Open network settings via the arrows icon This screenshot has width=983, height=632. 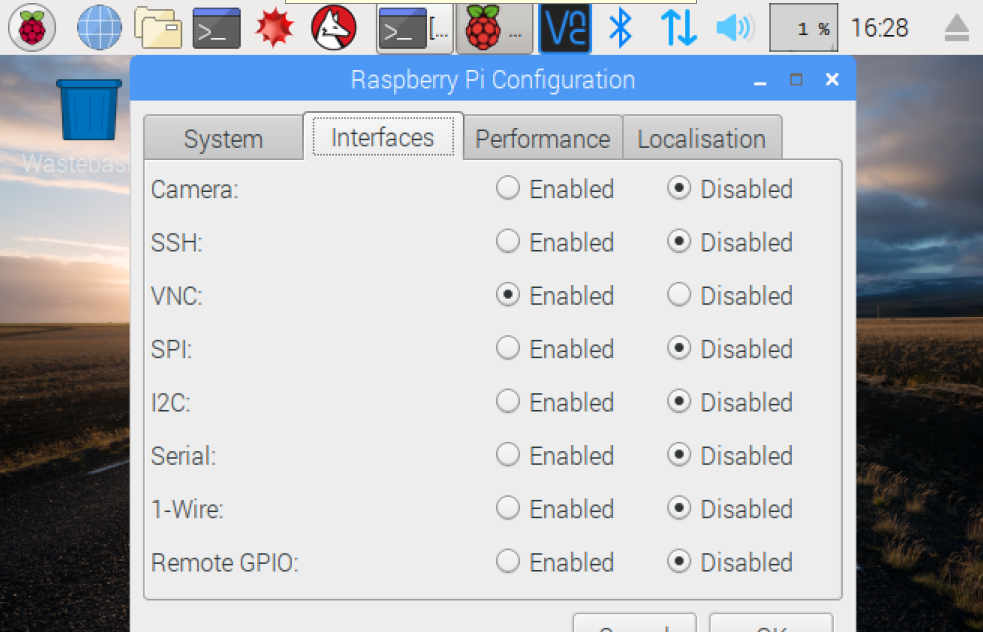pyautogui.click(x=679, y=27)
